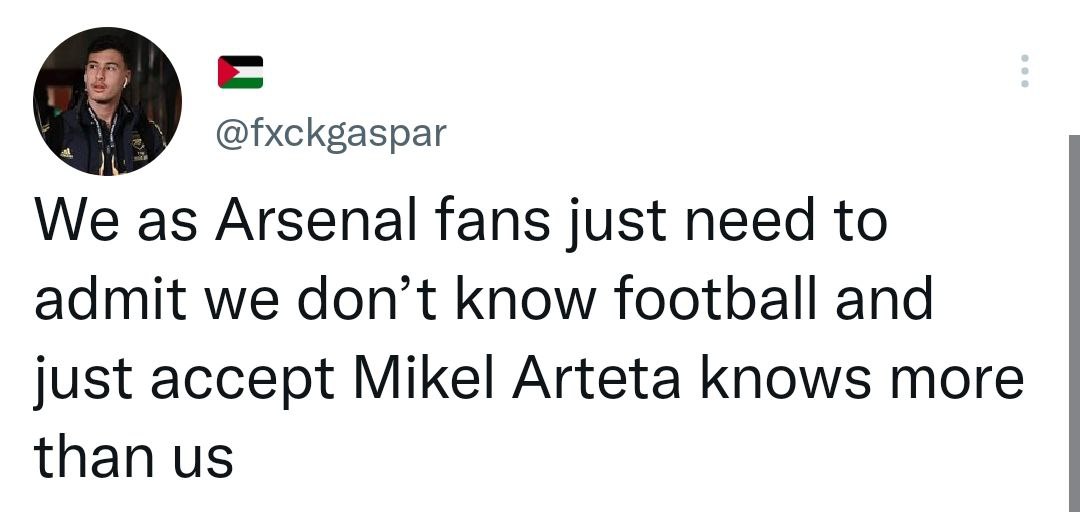Open the profile picture of the tweet author

click(107, 101)
